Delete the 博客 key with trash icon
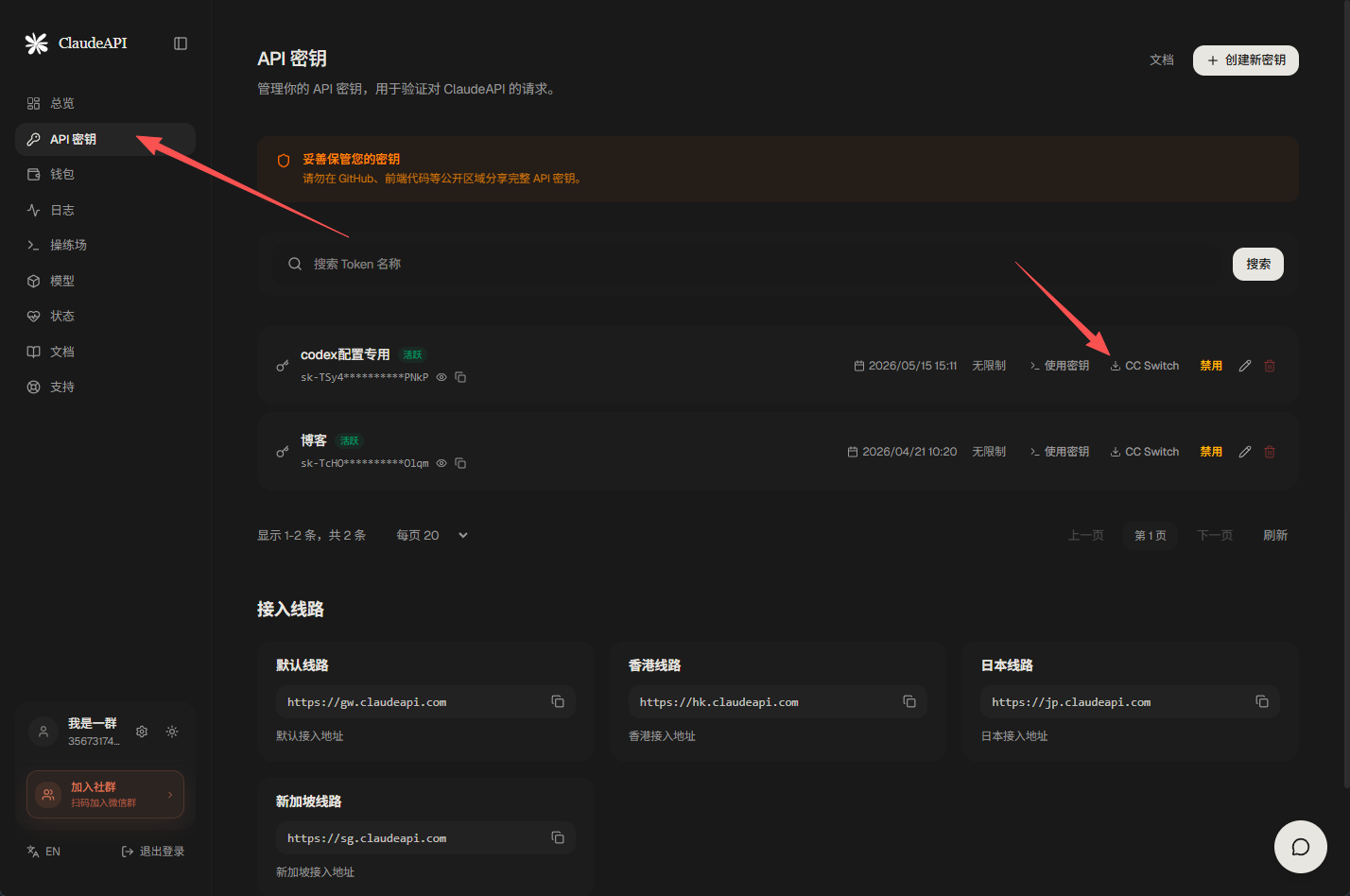The width and height of the screenshot is (1350, 896). [x=1270, y=452]
